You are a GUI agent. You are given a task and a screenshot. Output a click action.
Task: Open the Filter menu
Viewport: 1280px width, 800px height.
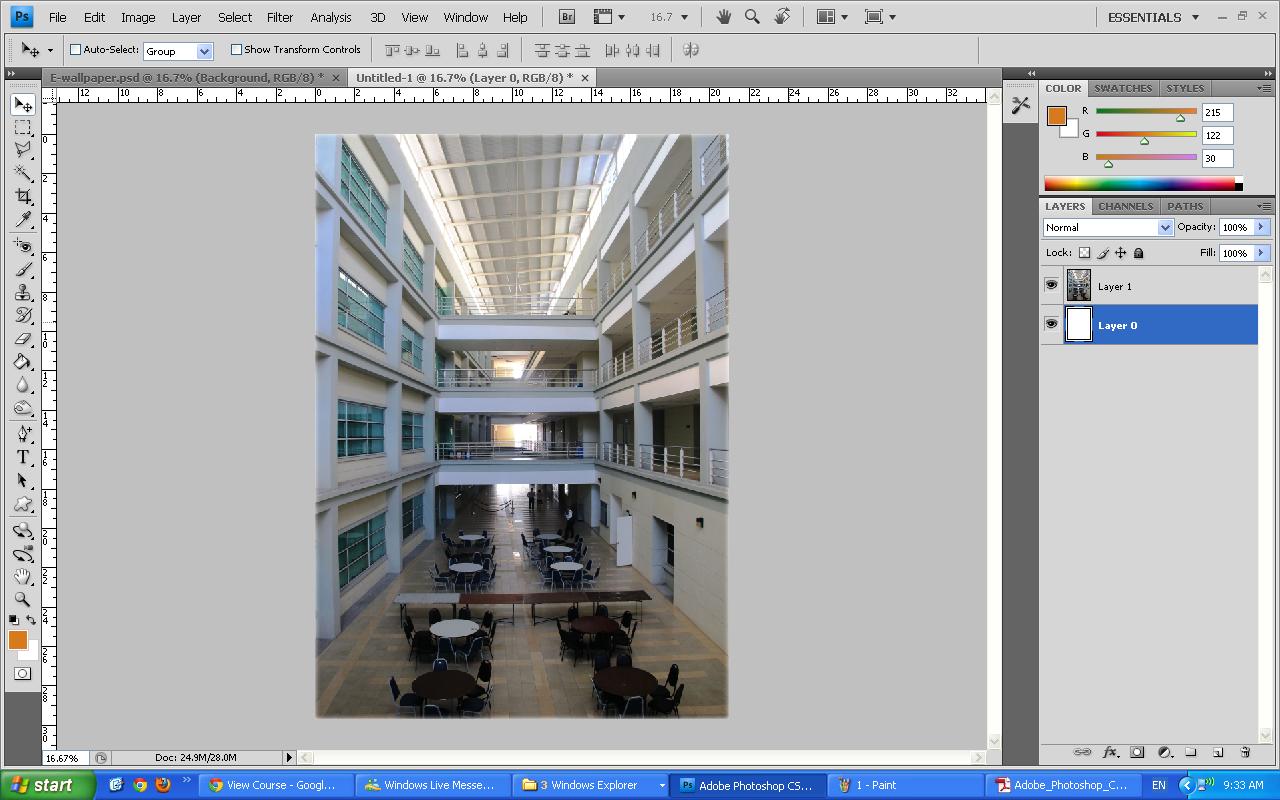279,16
